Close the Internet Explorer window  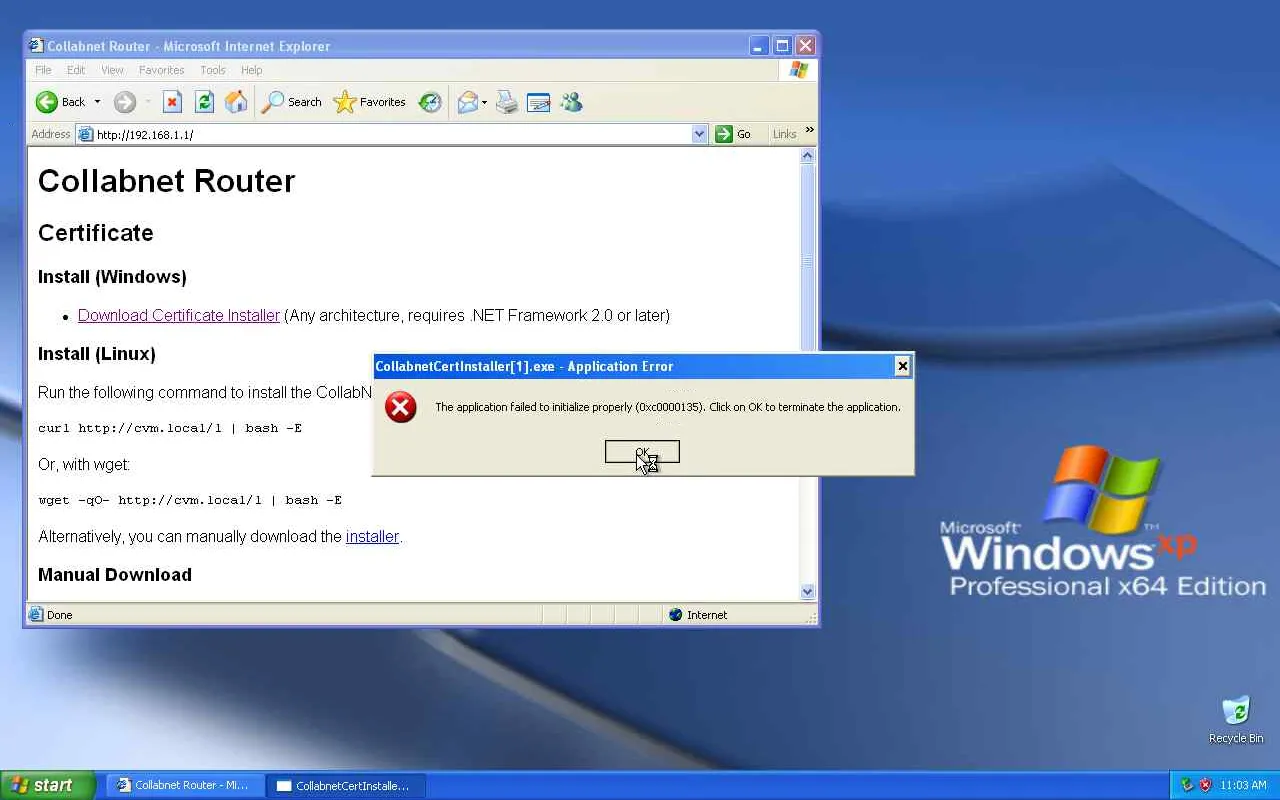coord(806,46)
